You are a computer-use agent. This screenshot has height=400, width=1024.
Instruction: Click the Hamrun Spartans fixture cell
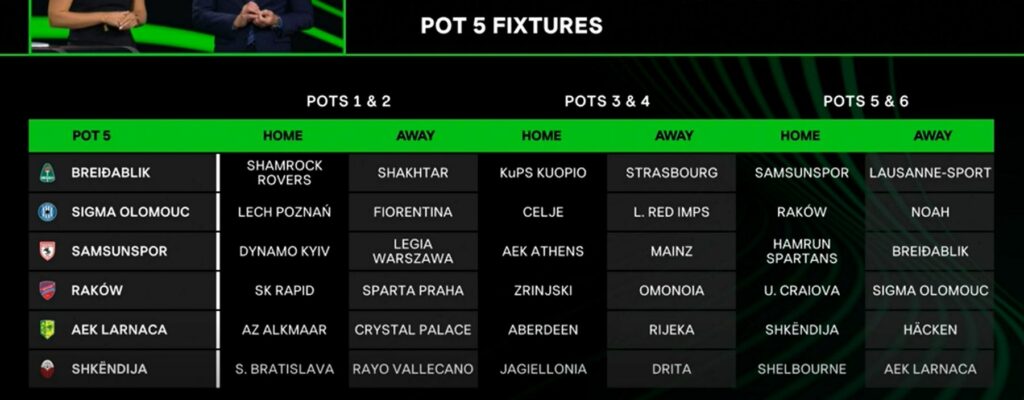point(801,251)
